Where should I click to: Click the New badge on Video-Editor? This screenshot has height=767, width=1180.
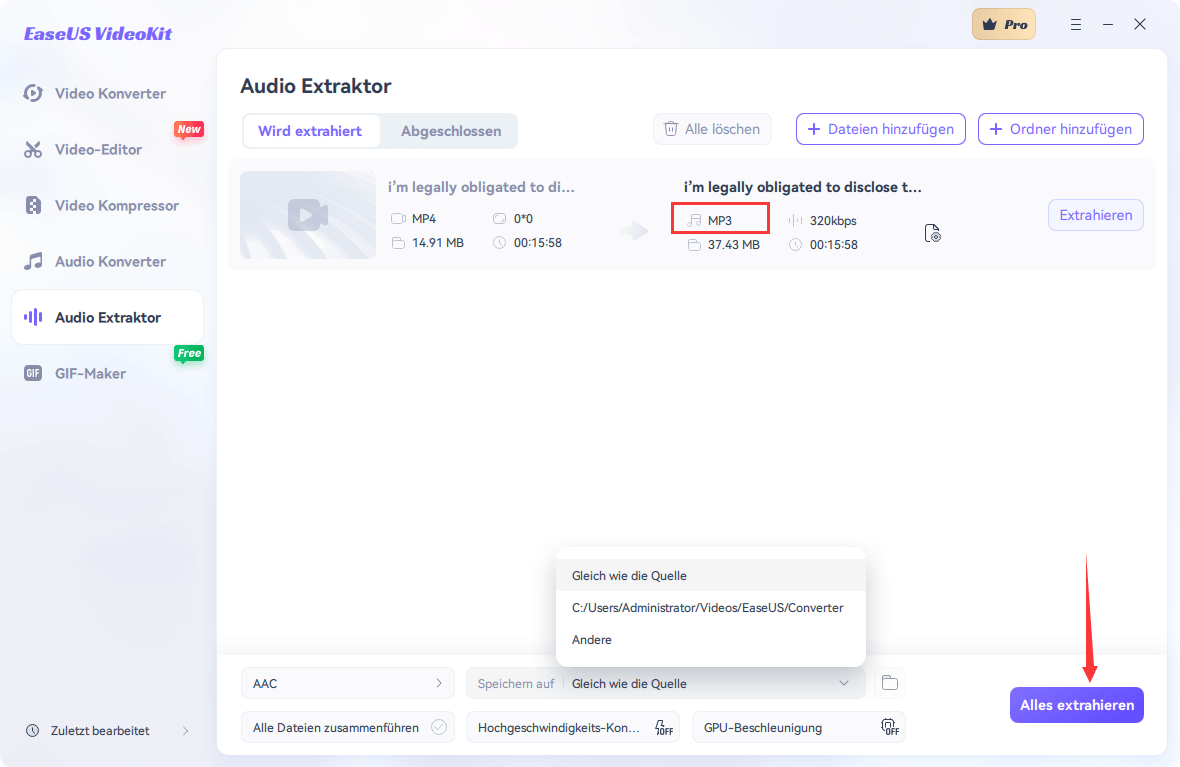189,129
